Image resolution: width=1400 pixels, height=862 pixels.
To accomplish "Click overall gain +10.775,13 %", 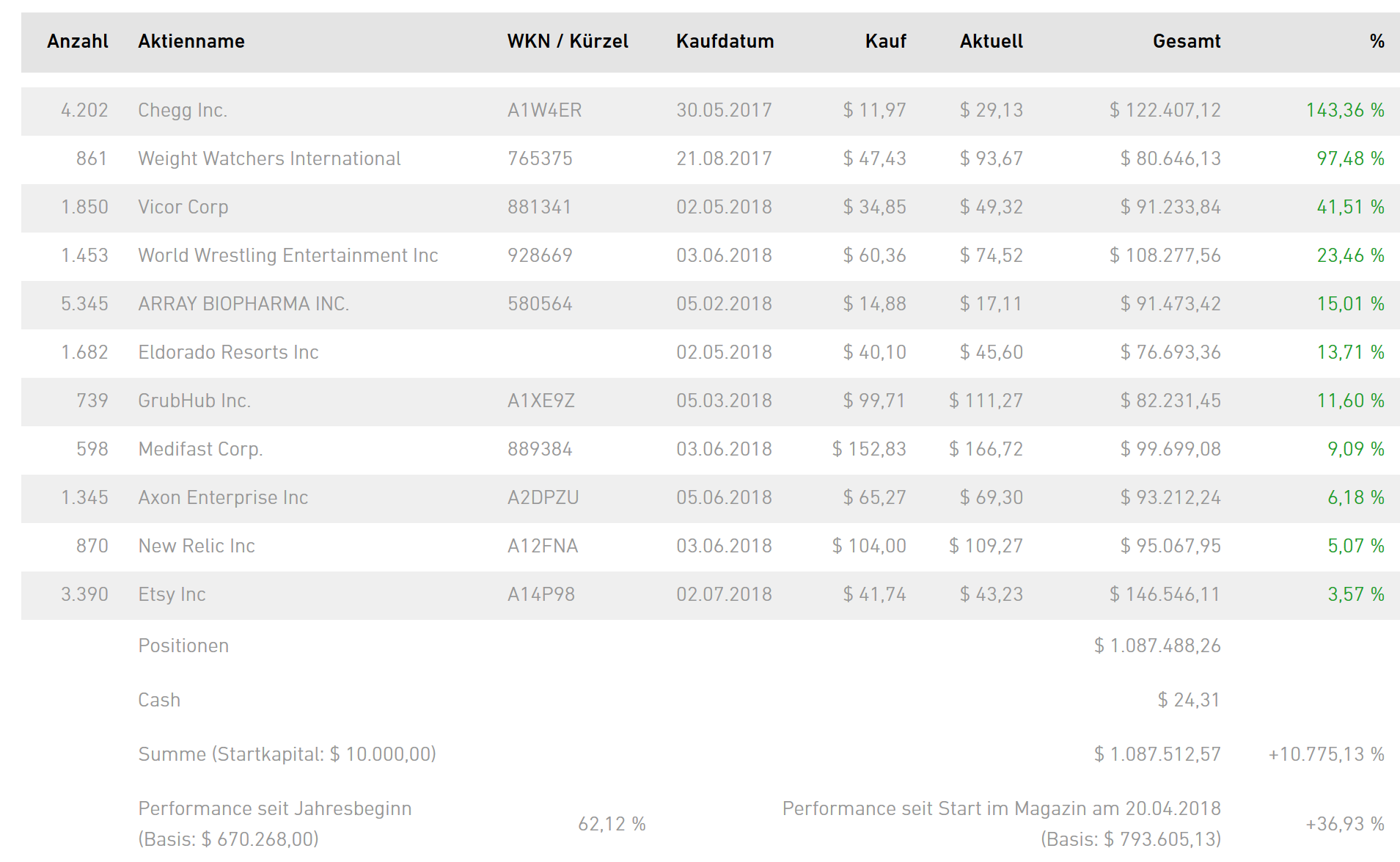I will (x=1326, y=754).
